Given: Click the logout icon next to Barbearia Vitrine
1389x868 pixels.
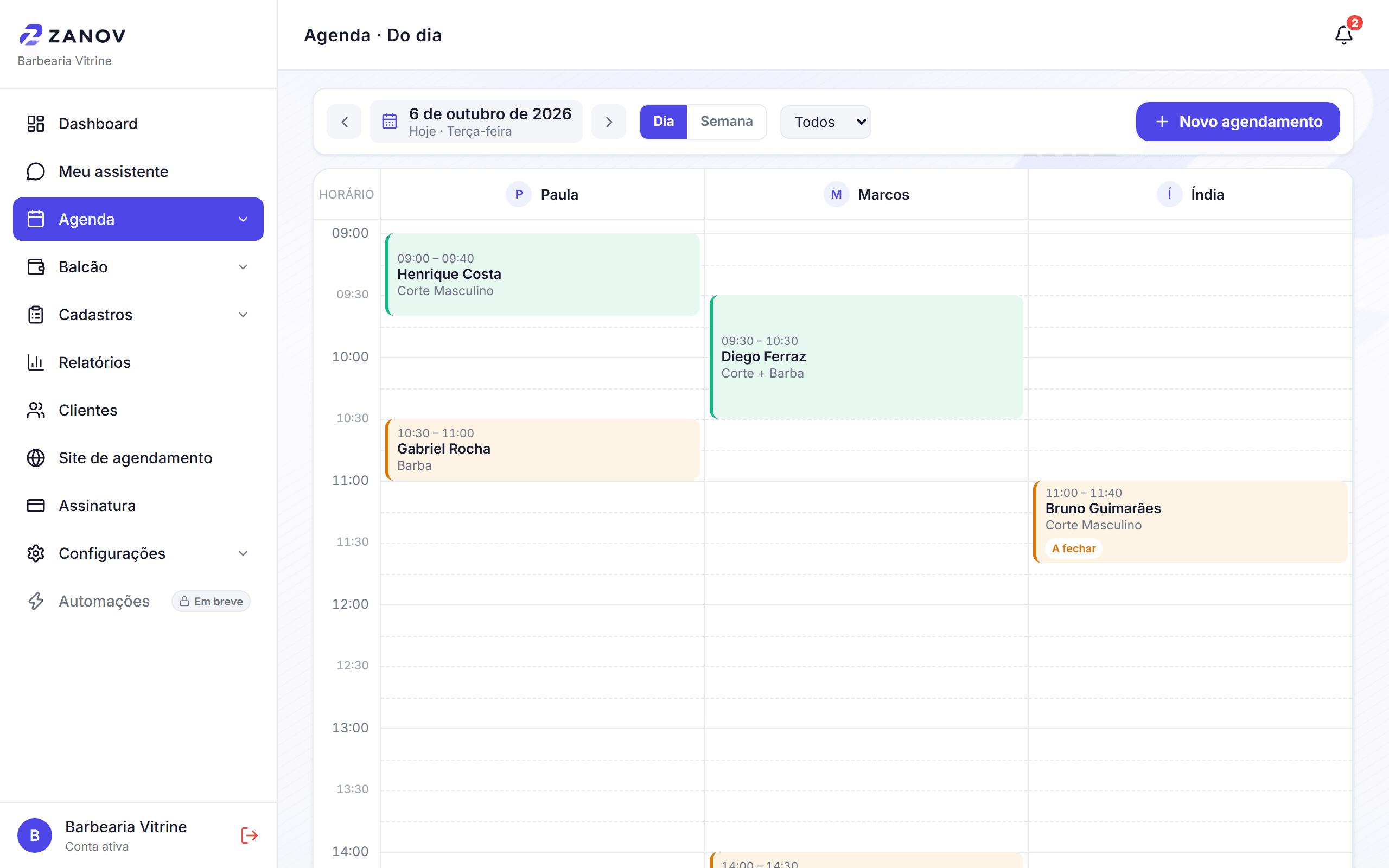Looking at the screenshot, I should click(249, 835).
